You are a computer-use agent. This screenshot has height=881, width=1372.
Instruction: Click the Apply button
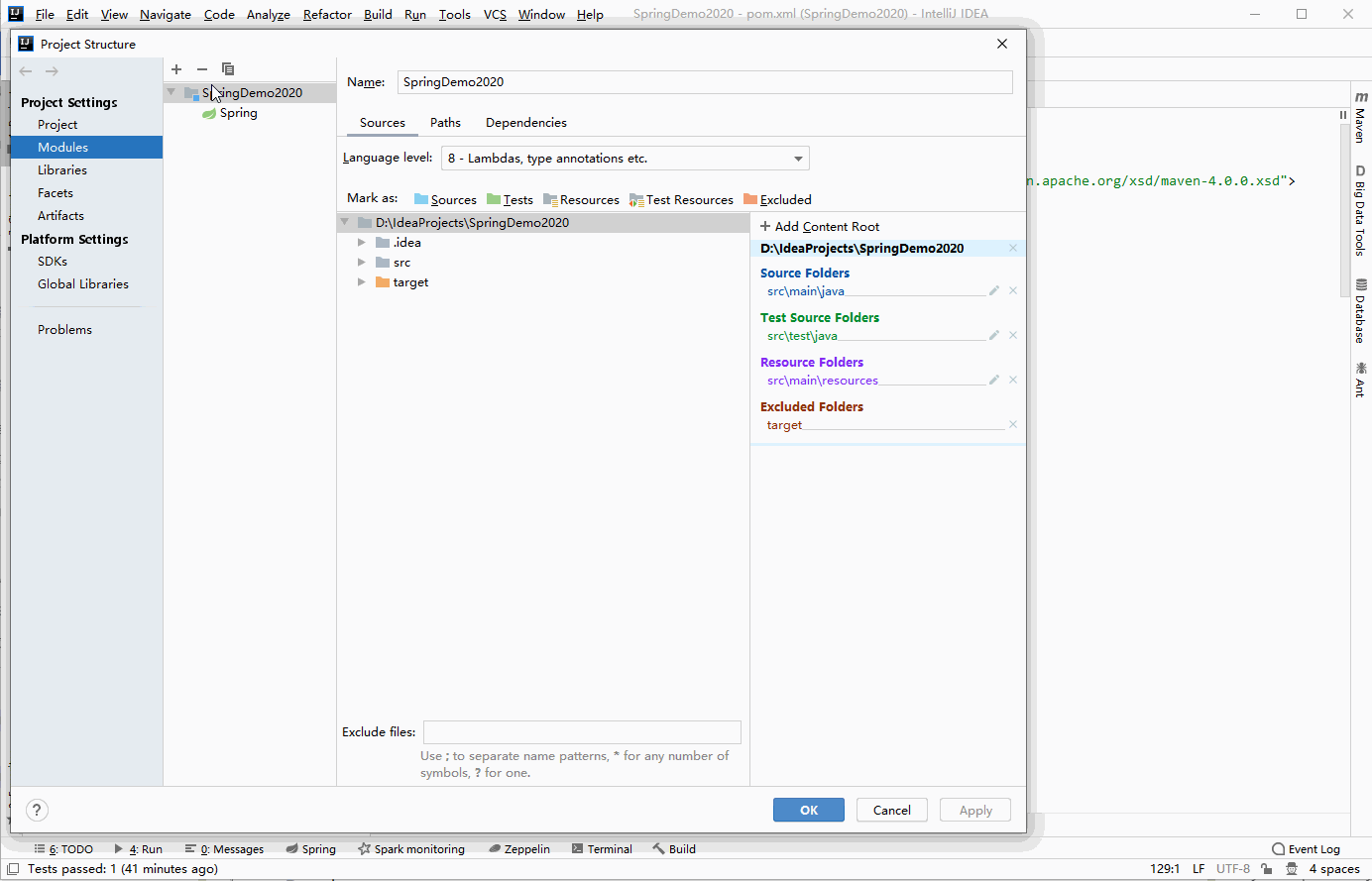tap(975, 811)
